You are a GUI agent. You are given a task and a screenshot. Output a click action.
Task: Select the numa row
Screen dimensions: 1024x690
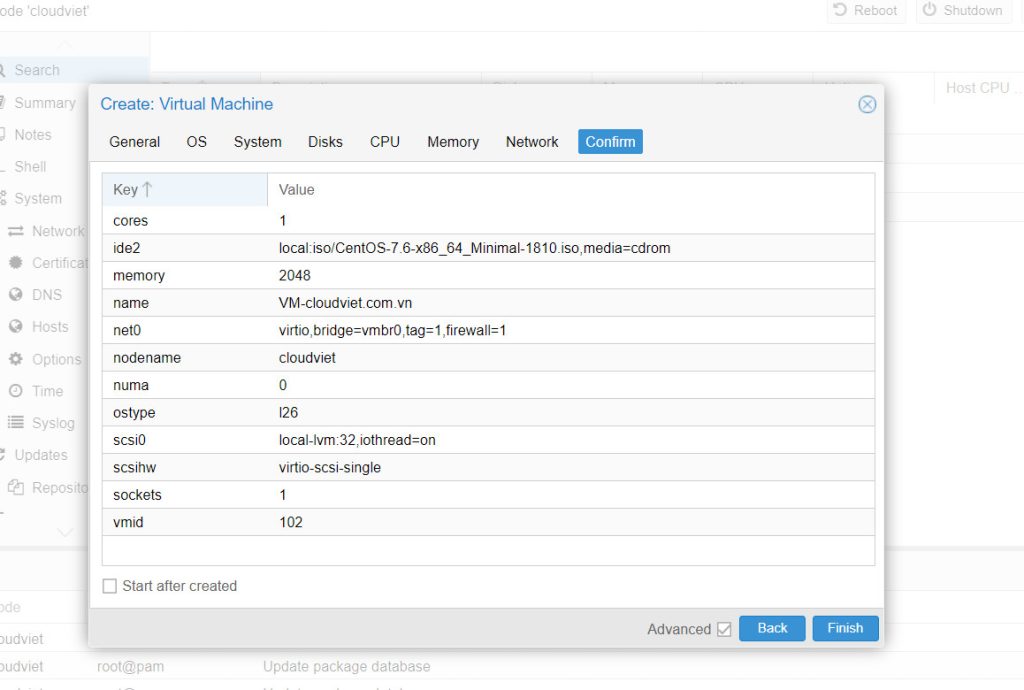point(488,385)
